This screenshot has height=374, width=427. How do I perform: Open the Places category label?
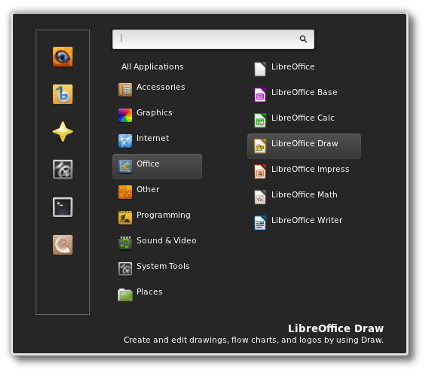(149, 292)
